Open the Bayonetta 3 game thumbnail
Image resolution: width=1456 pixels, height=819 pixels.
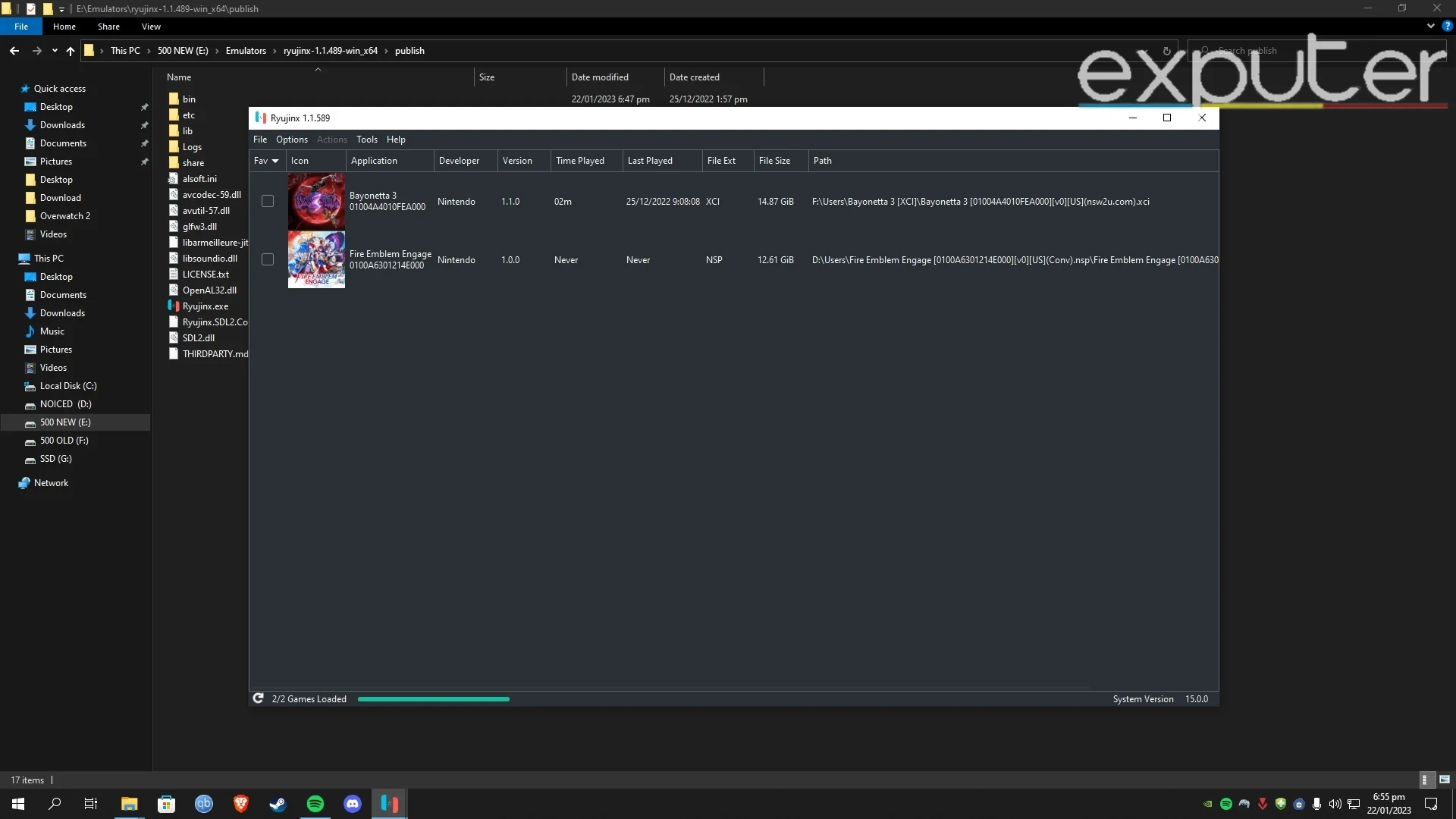point(316,200)
